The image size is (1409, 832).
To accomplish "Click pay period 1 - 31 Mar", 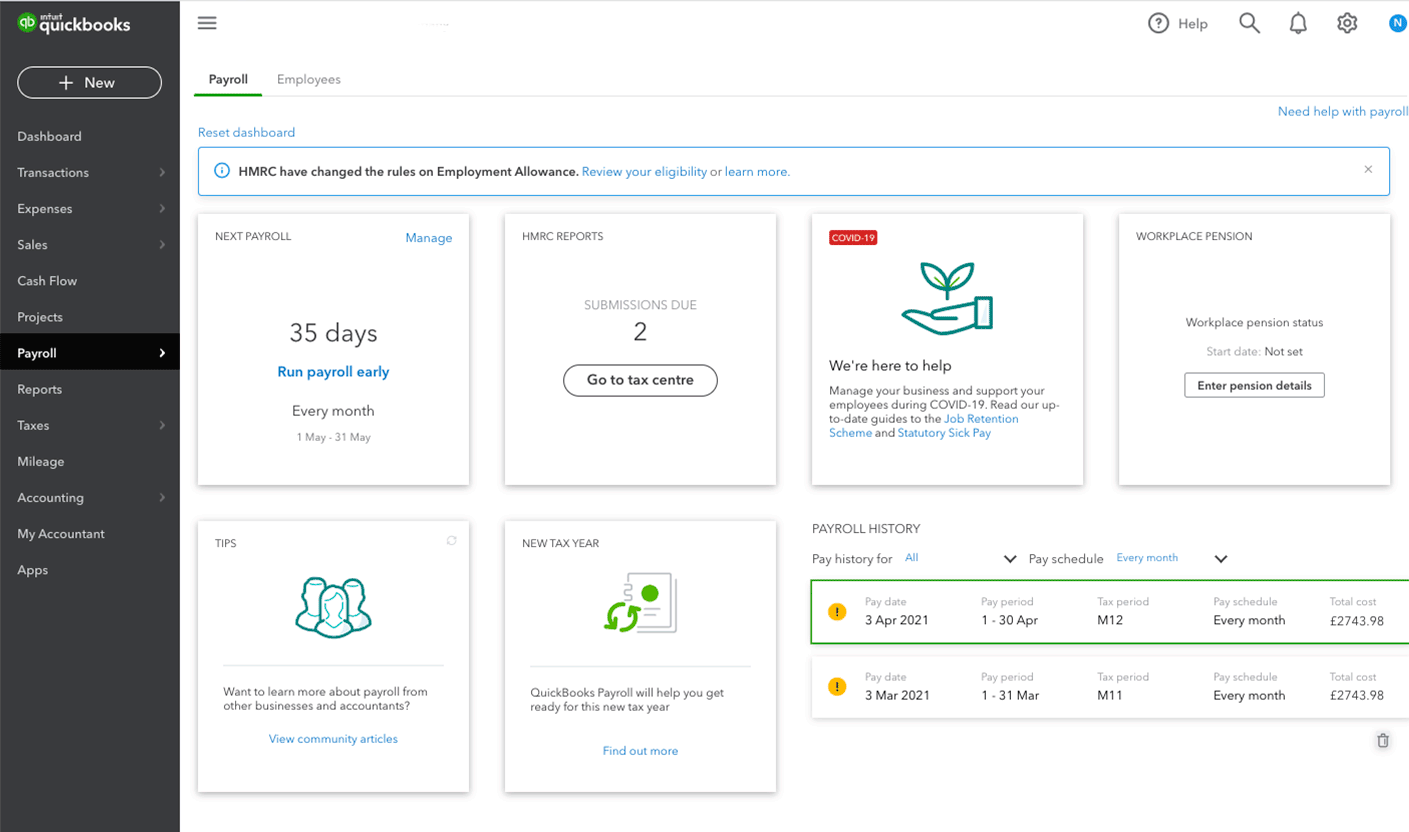I will (x=1010, y=695).
